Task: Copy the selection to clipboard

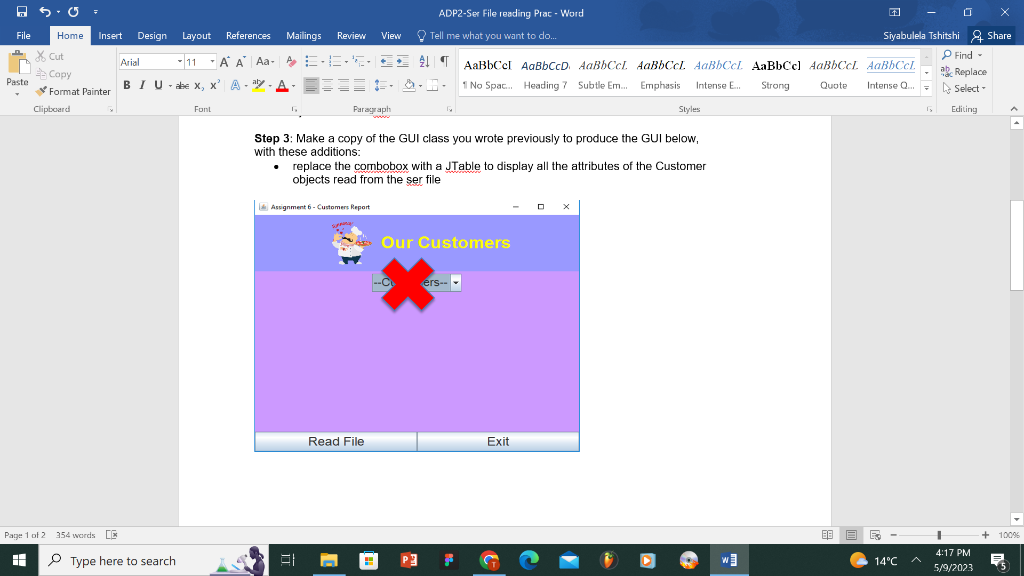Action: click(x=54, y=74)
